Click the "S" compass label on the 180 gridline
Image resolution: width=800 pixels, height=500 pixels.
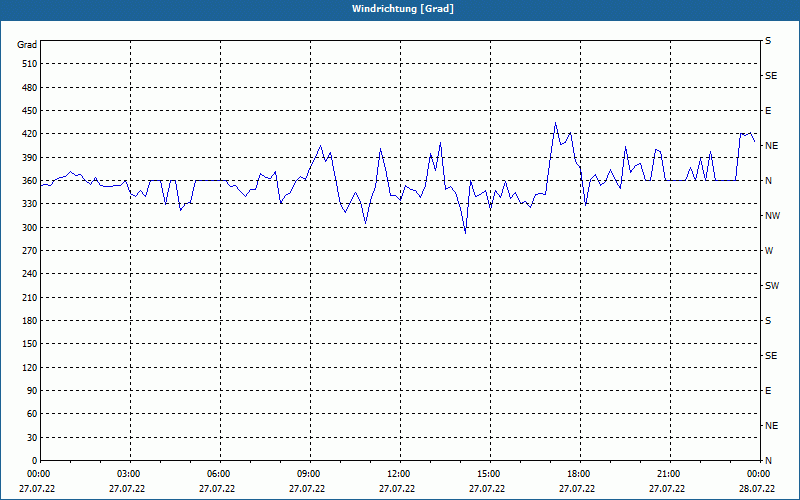768,321
